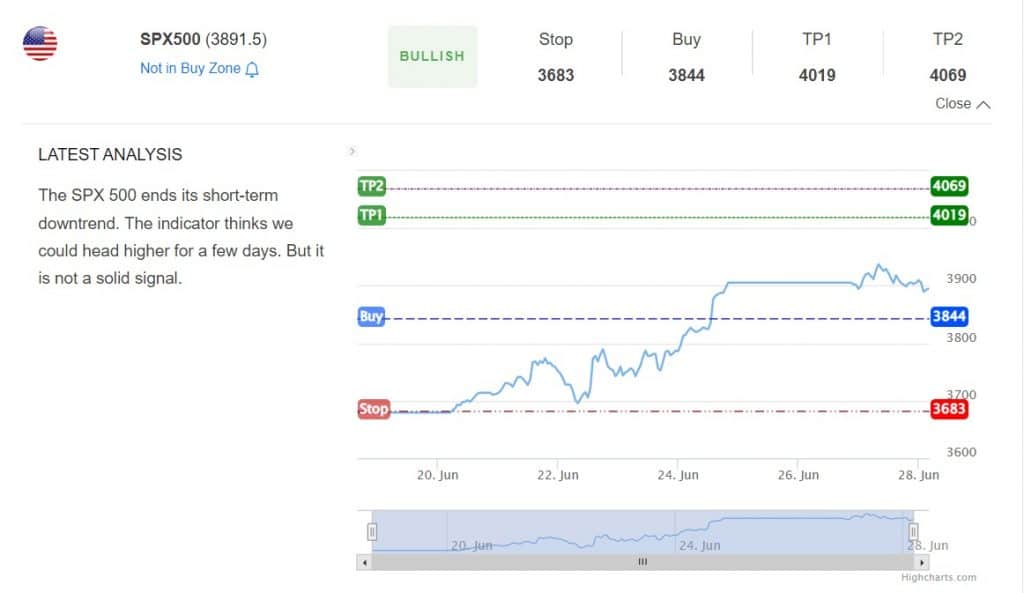Click the TP2 label on chart

pyautogui.click(x=372, y=186)
